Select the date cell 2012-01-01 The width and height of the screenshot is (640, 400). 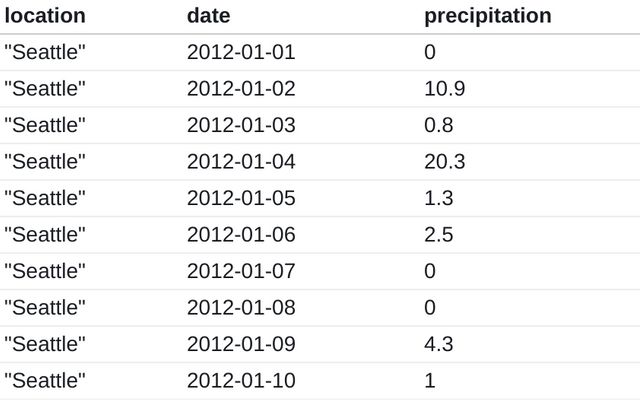point(241,52)
